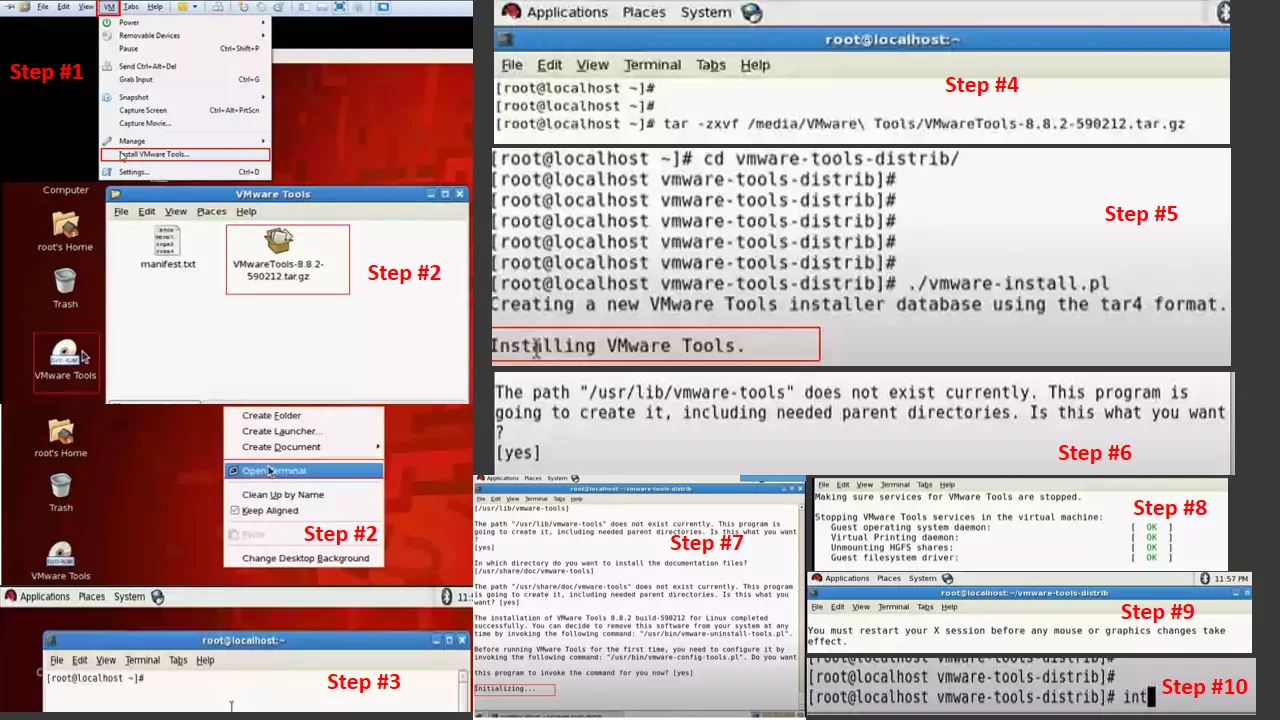Open dropdown arrow beside yellow power toolbar icon

click(195, 7)
